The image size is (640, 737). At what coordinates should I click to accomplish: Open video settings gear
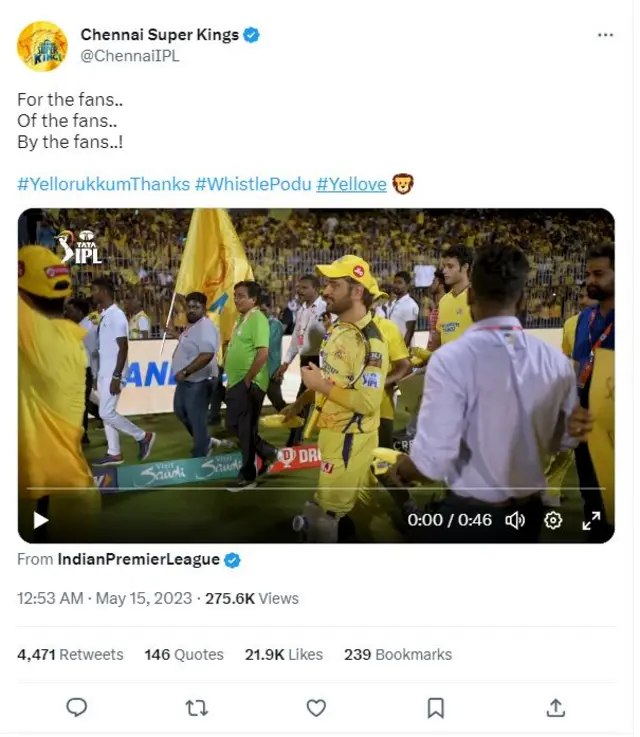(553, 520)
